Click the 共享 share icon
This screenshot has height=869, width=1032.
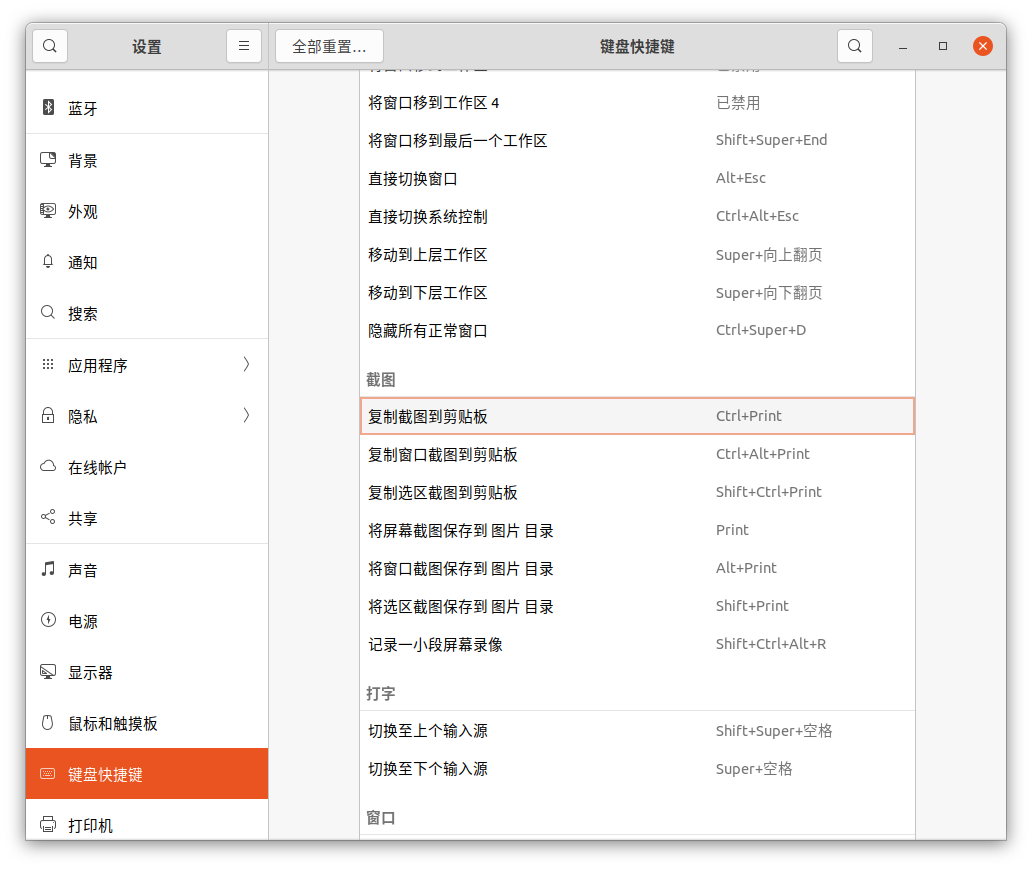[x=48, y=517]
